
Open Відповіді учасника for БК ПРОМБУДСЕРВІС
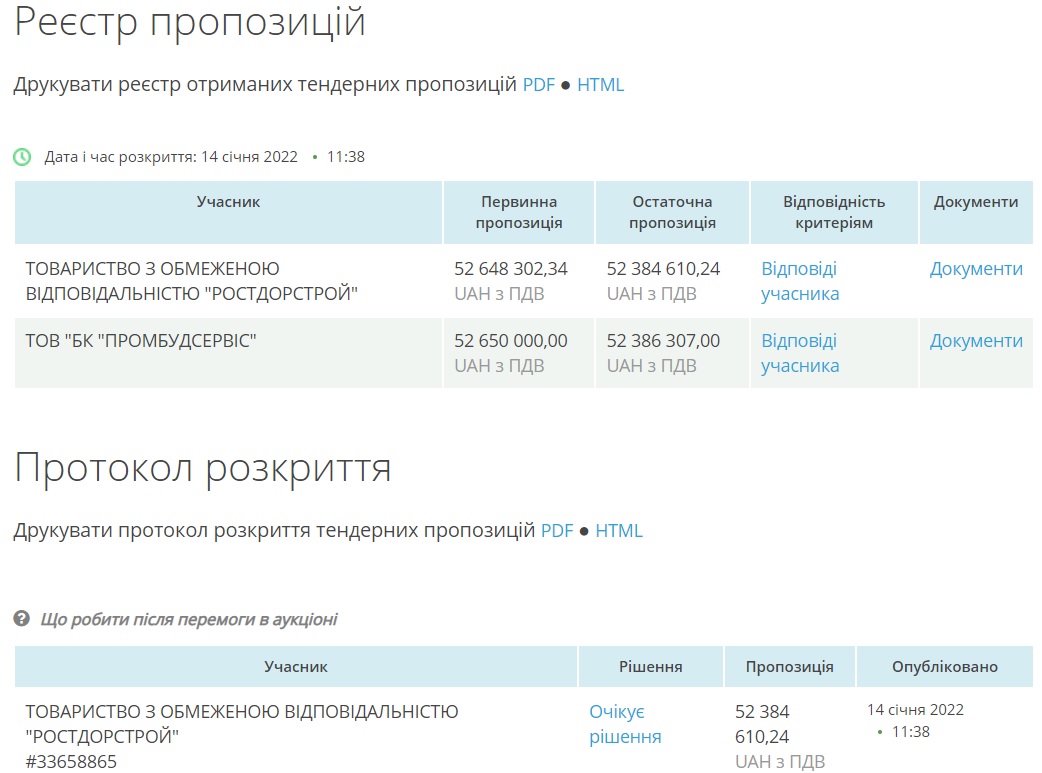800,353
